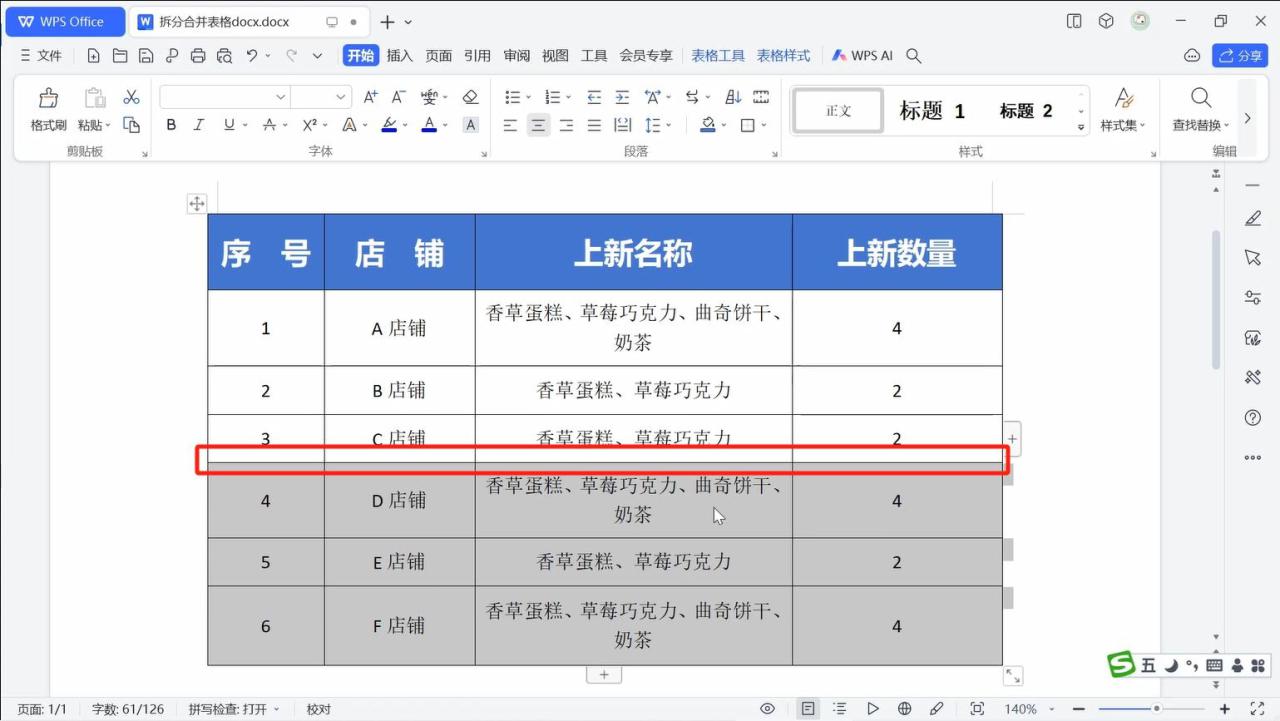The width and height of the screenshot is (1280, 721).
Task: Expand the borders dropdown arrow
Action: [764, 125]
